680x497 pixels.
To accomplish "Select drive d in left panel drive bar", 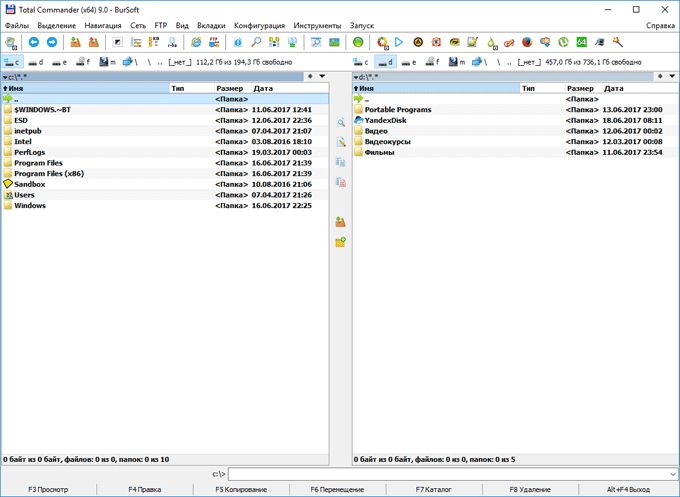I will [36, 62].
